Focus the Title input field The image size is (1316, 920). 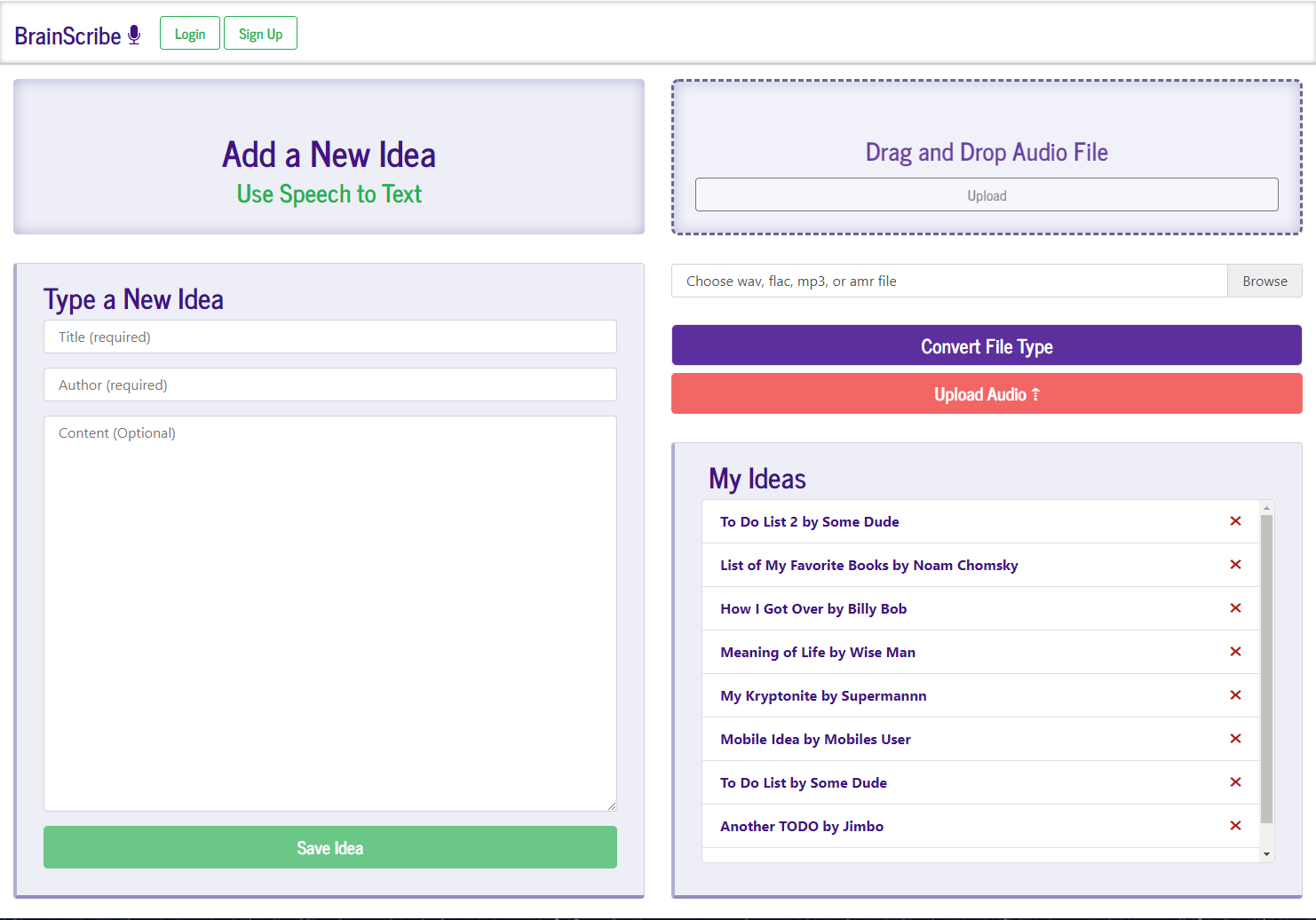pyautogui.click(x=330, y=337)
